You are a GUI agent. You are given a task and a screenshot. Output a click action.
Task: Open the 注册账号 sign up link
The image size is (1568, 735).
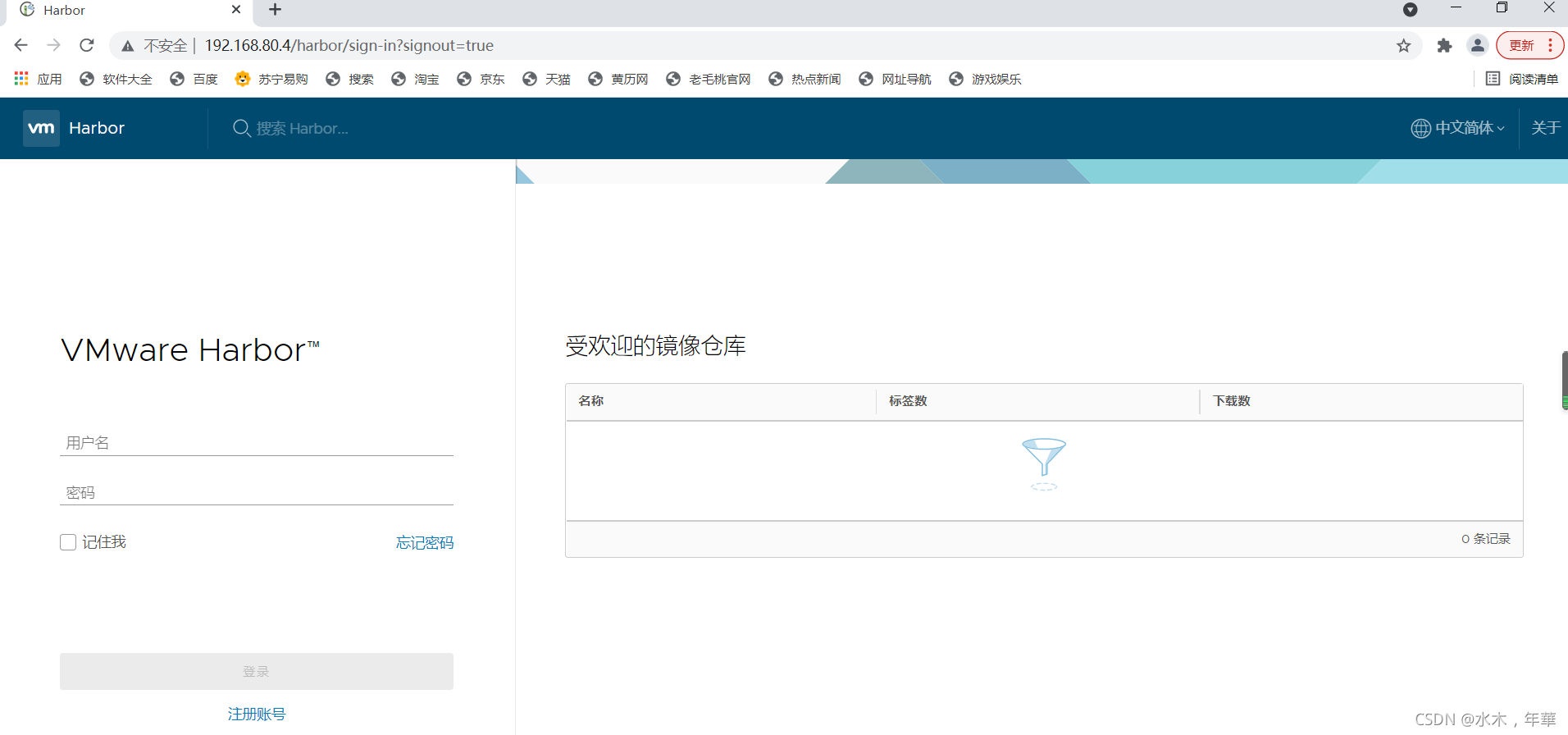(257, 714)
